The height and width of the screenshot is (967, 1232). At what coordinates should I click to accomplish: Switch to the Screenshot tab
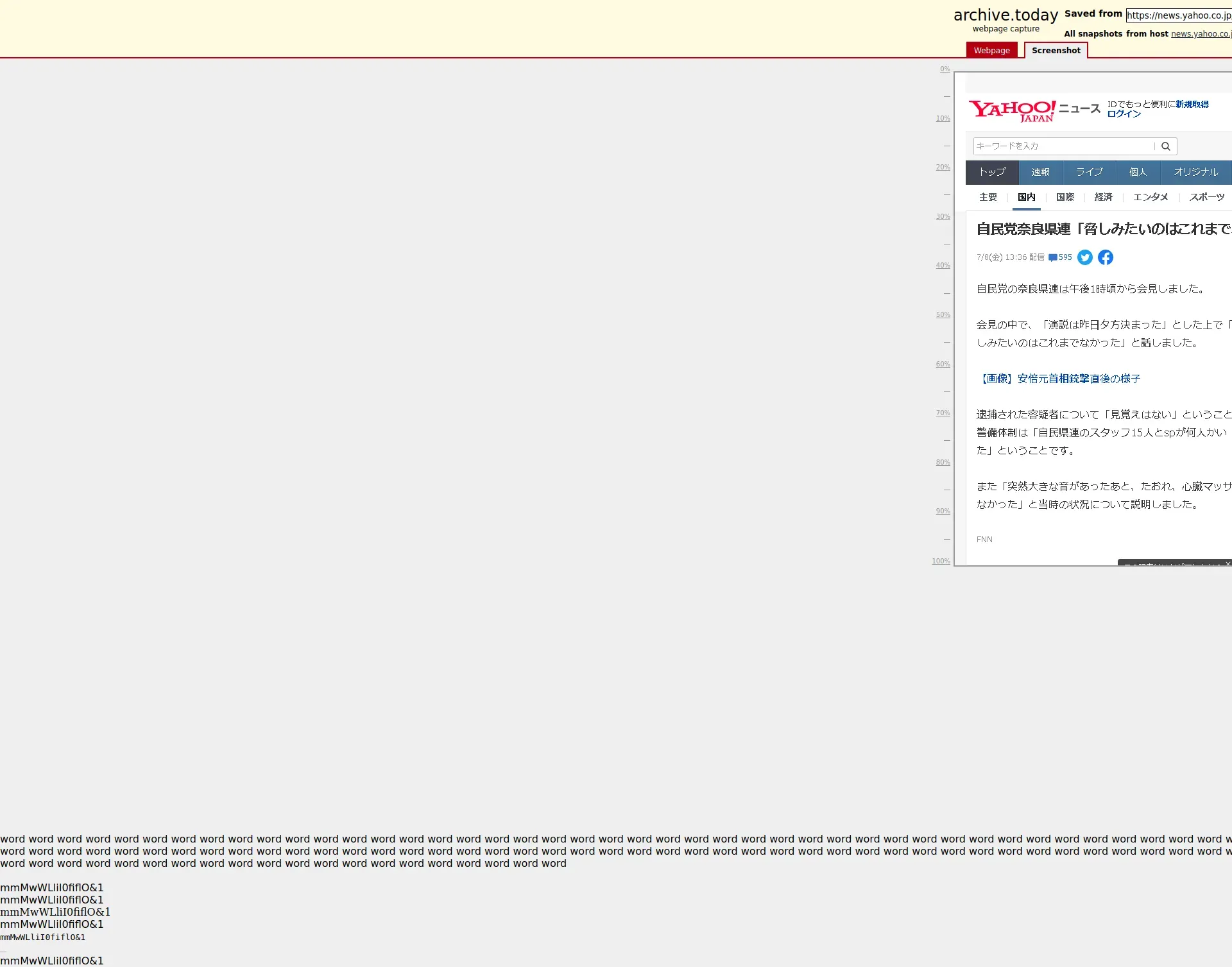1056,51
